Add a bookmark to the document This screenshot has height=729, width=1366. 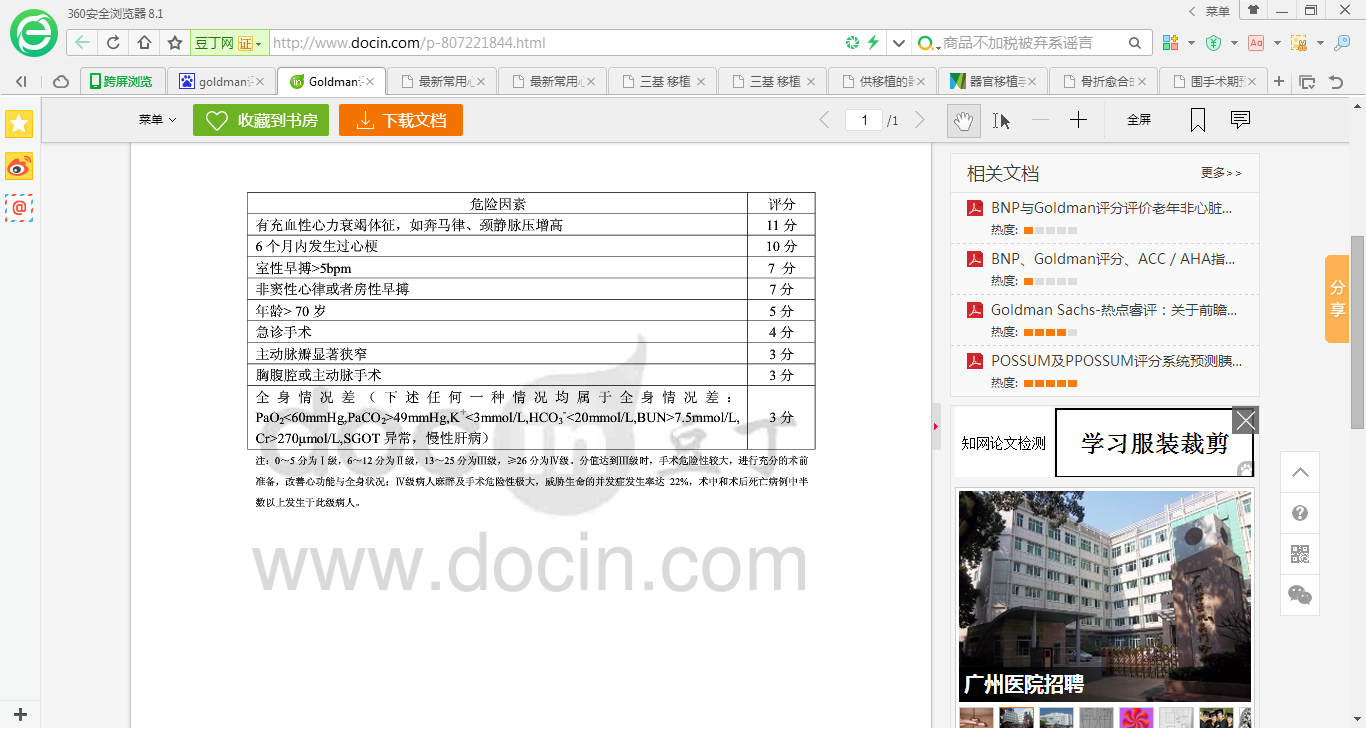[x=1198, y=120]
